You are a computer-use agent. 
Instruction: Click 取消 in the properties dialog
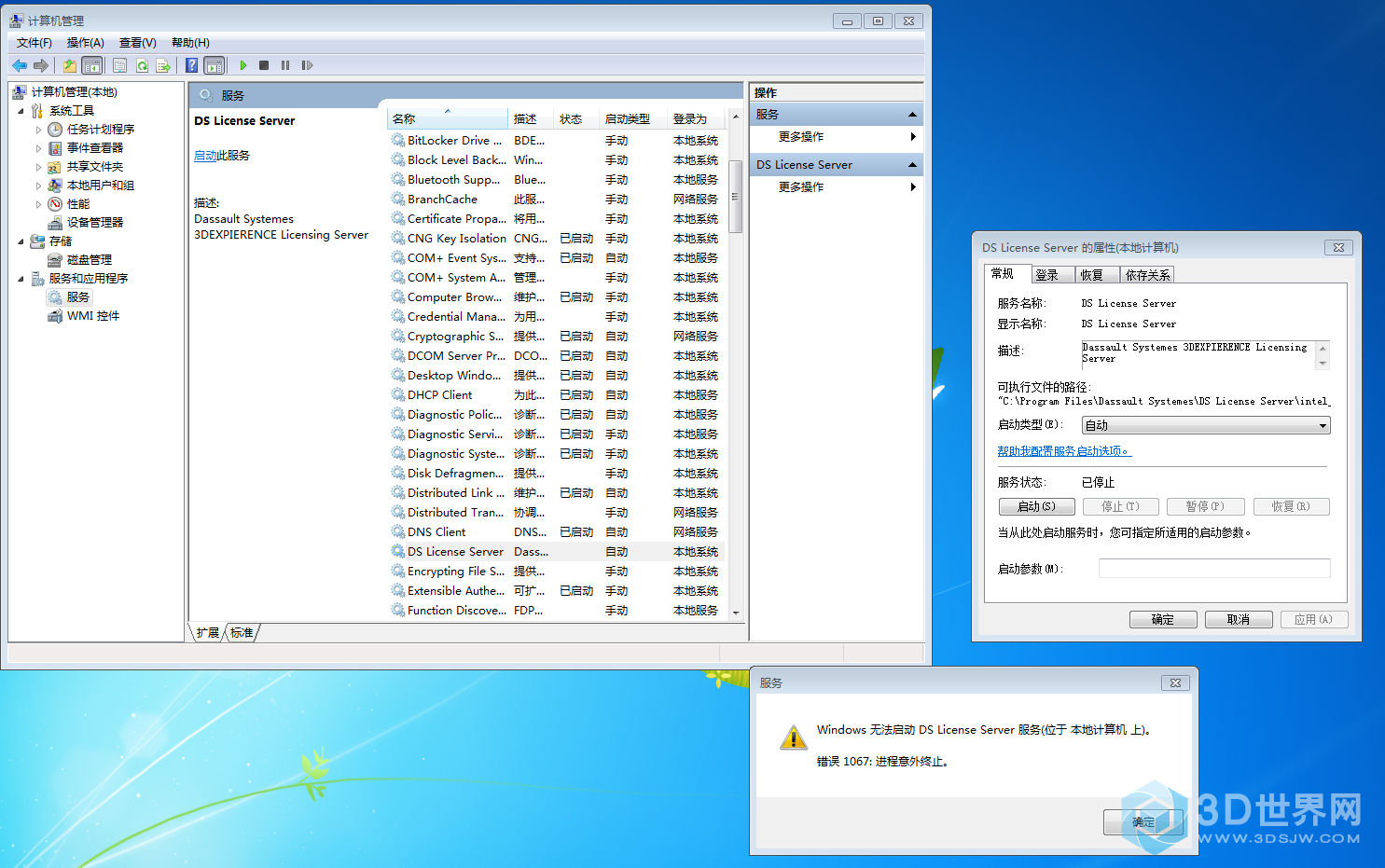tap(1239, 620)
